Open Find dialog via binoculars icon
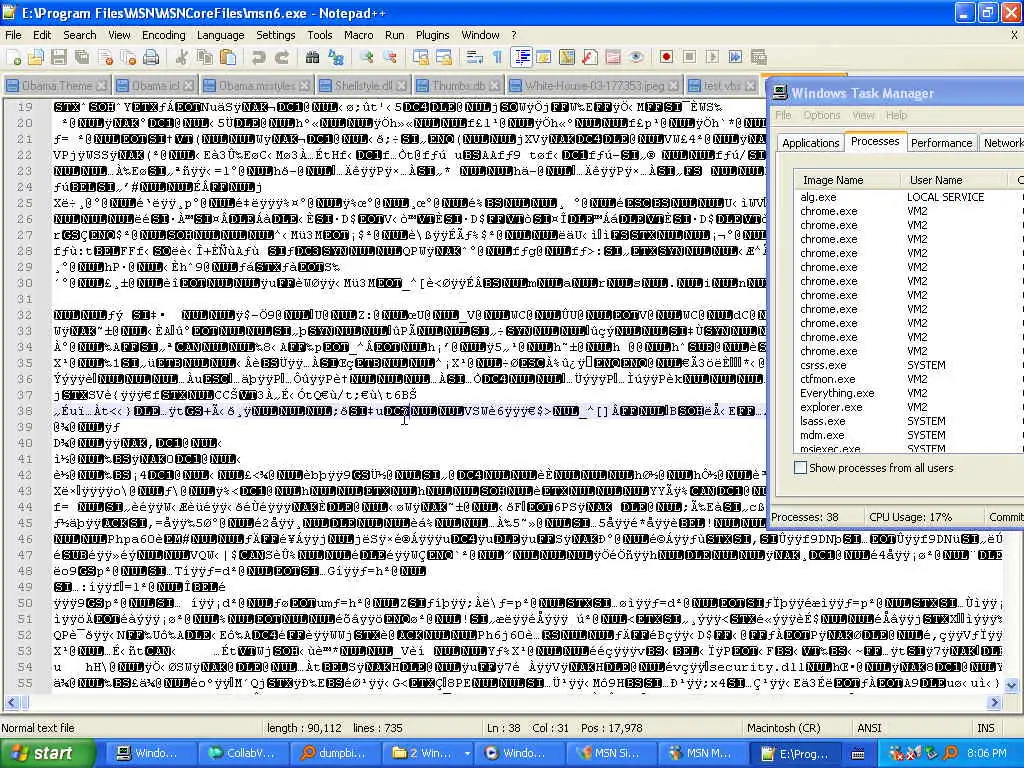 [313, 57]
